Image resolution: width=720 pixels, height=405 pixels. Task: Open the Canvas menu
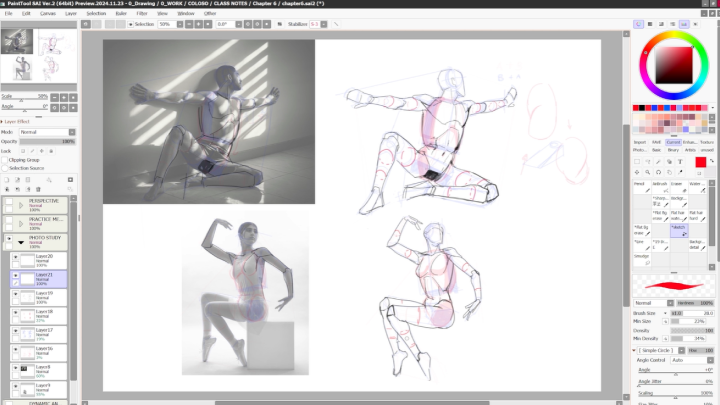coord(48,13)
